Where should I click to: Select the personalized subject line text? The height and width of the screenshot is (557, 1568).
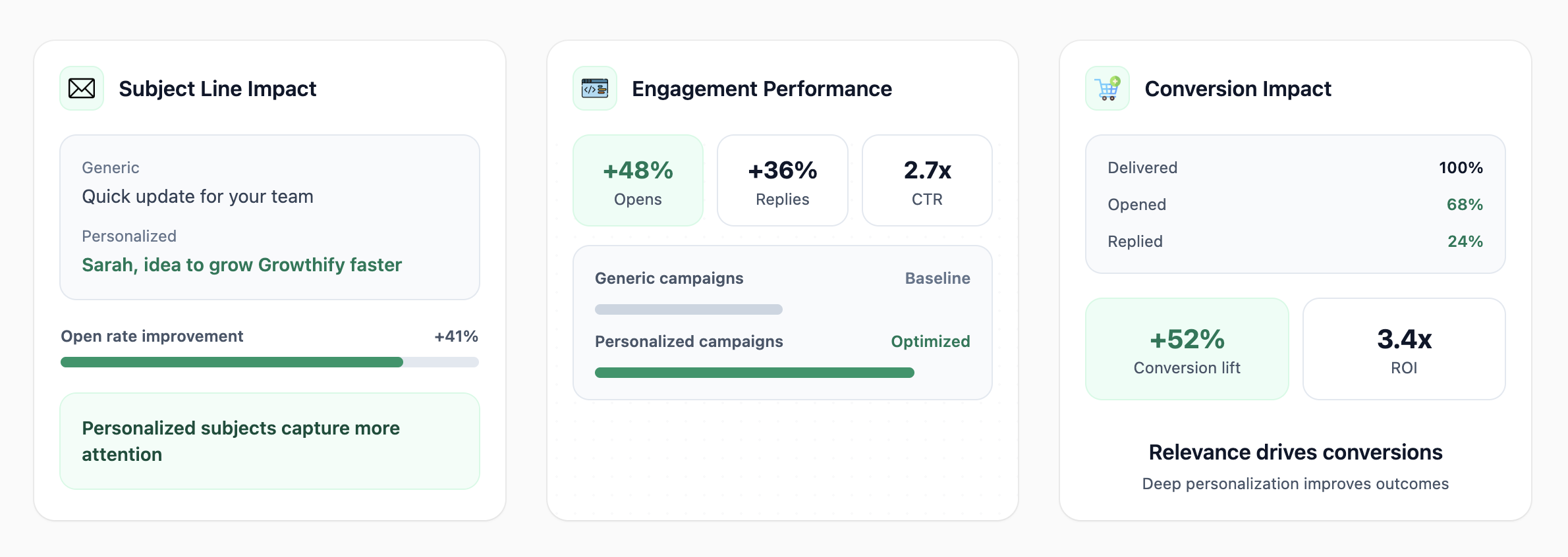click(x=241, y=265)
